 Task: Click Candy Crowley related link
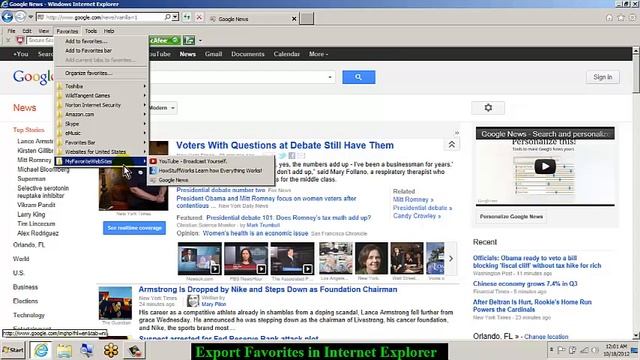[x=417, y=216]
